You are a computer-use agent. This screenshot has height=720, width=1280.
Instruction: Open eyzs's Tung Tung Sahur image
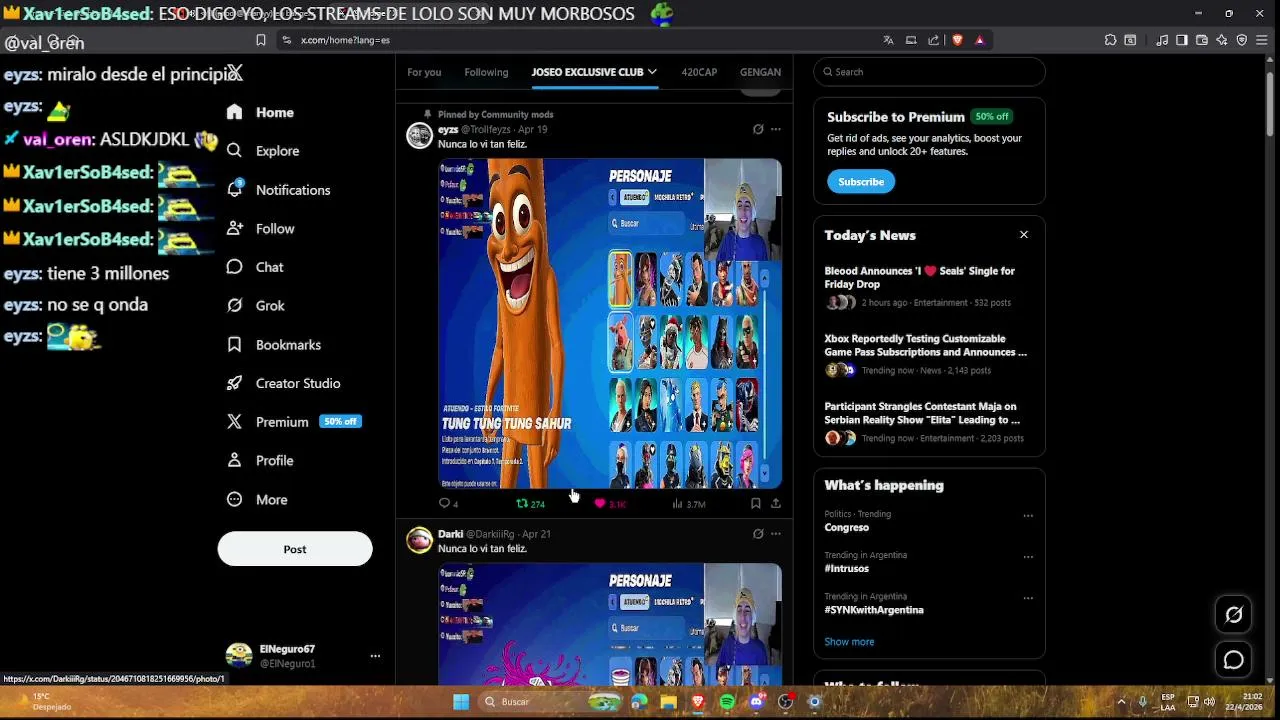point(610,323)
